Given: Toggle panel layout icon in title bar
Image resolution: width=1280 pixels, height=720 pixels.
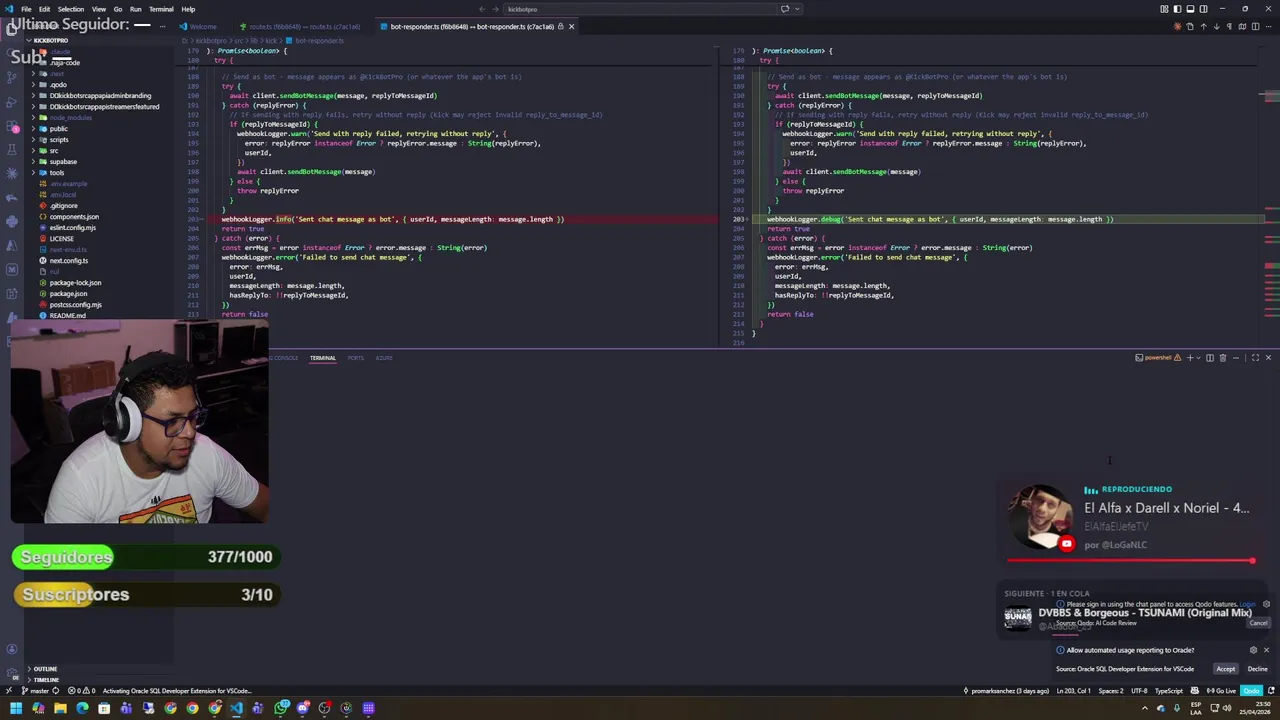Looking at the screenshot, I should point(1190,9).
